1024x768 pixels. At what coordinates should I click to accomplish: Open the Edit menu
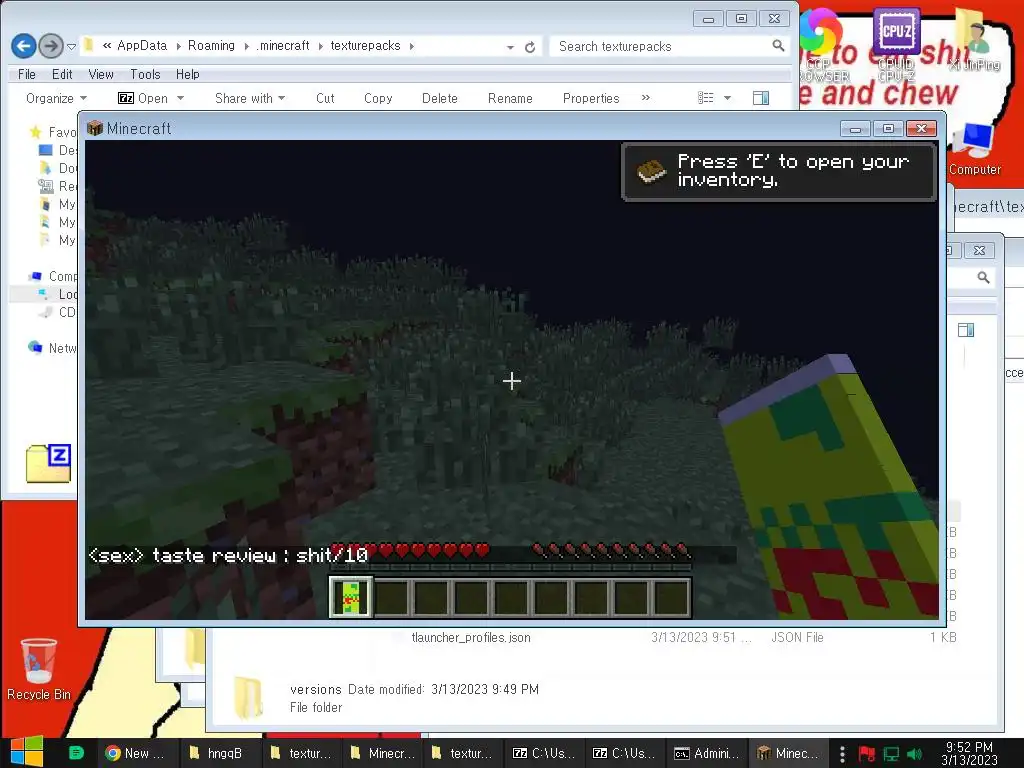[x=62, y=74]
